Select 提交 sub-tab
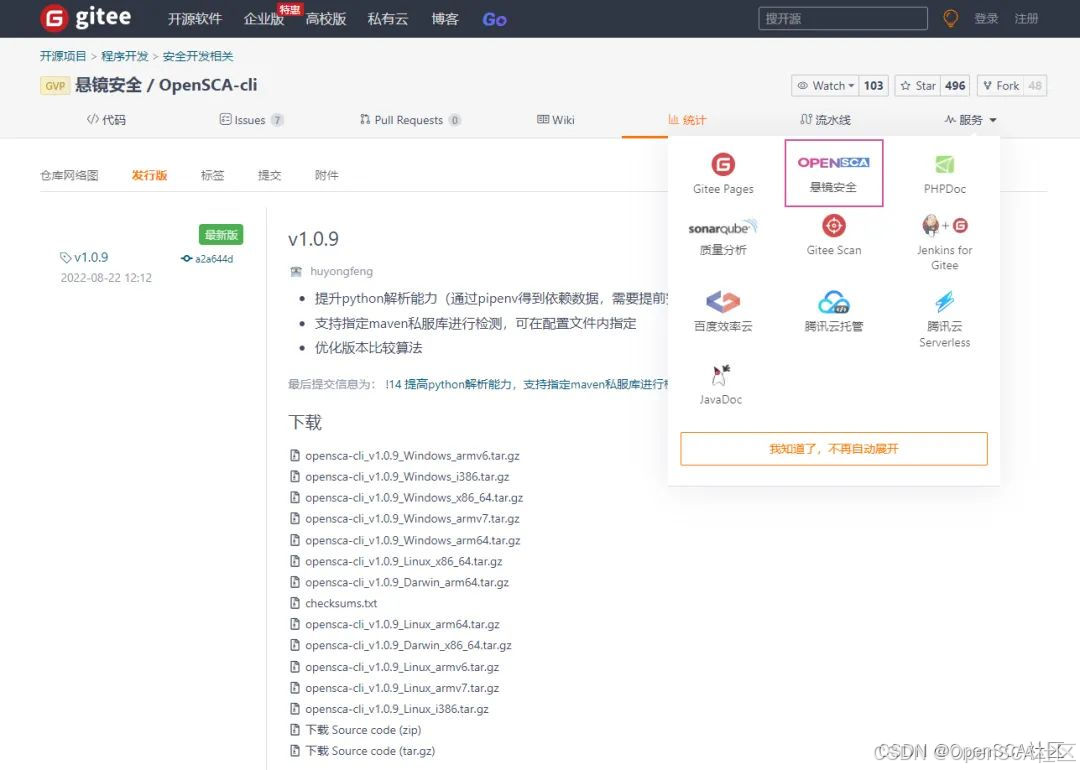This screenshot has width=1080, height=770. 269,175
